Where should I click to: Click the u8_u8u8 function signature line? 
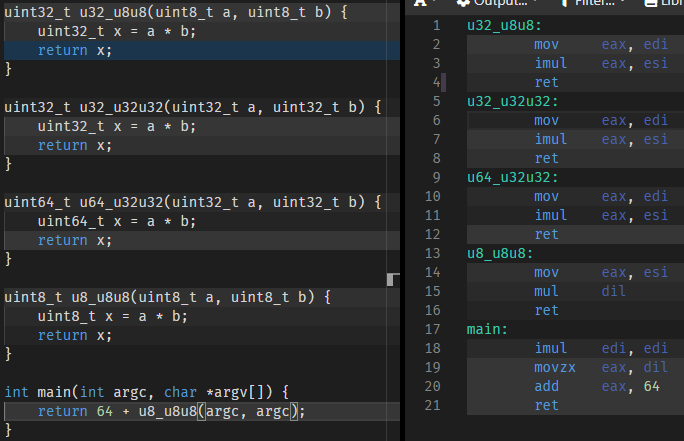(168, 297)
